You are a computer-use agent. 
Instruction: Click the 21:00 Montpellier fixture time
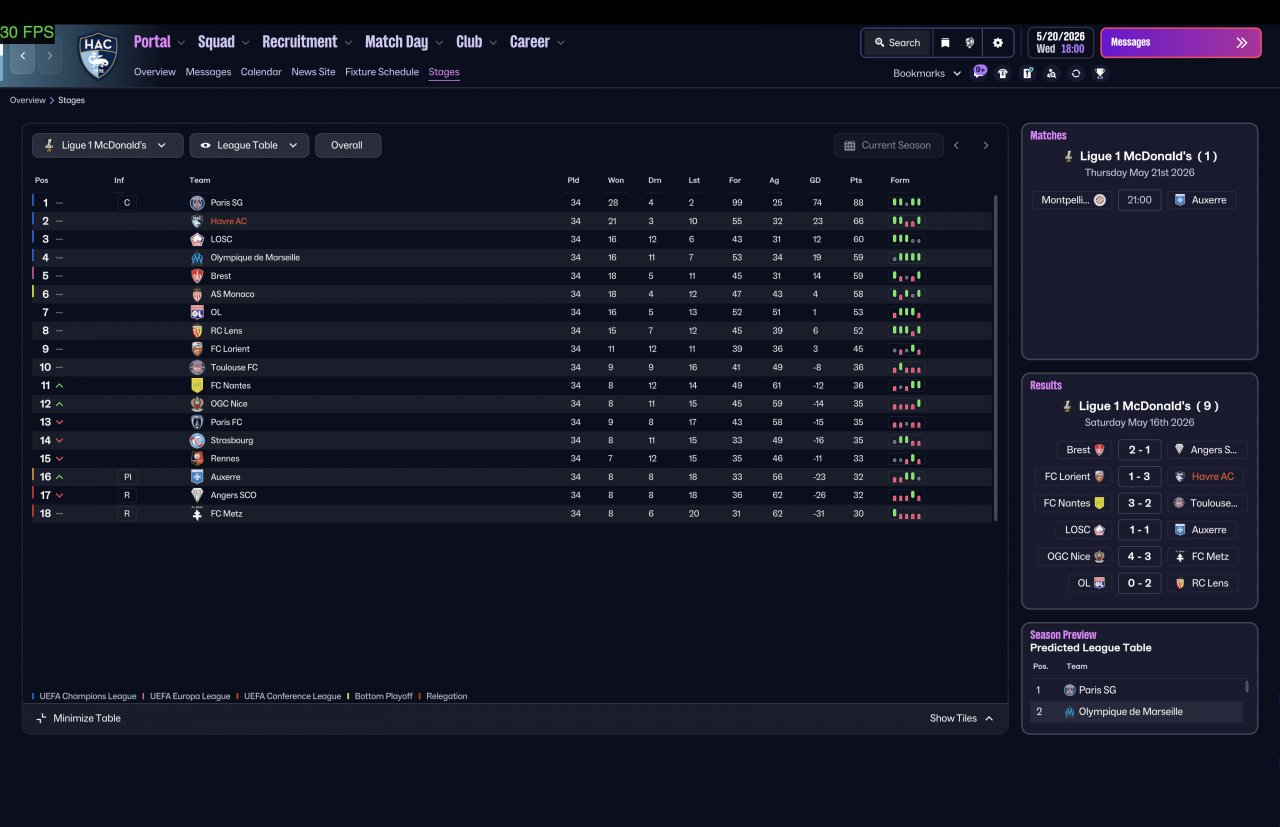pyautogui.click(x=1139, y=200)
